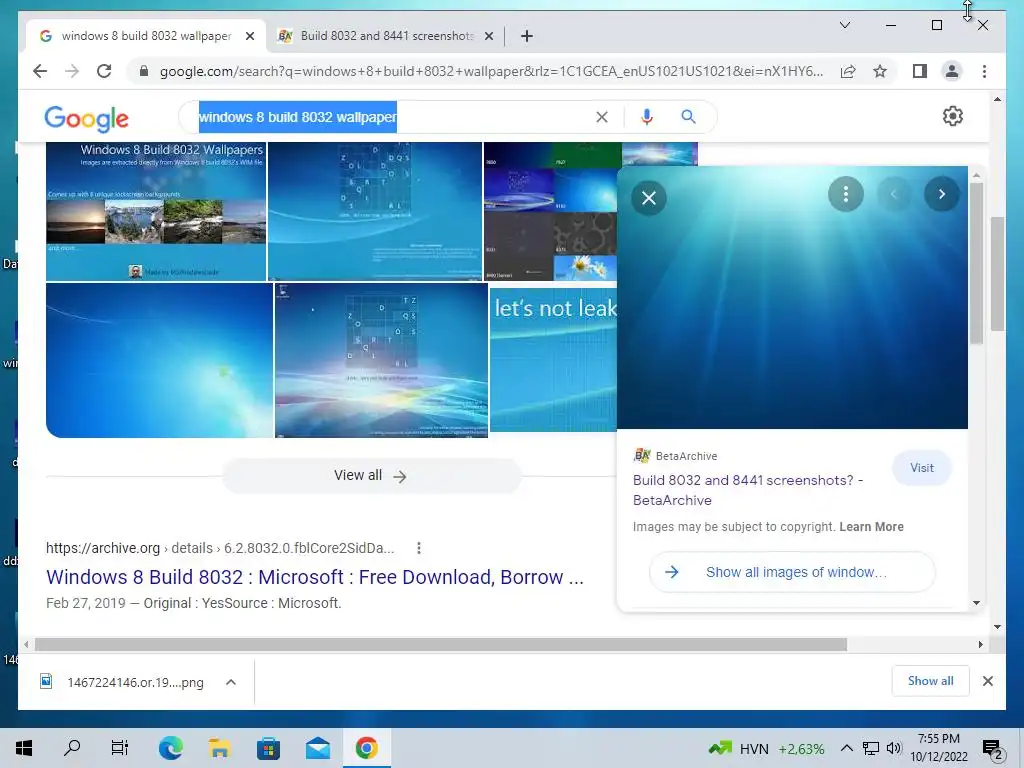Open the HVN stock widget
Screen dimensions: 1024x768
pyautogui.click(x=767, y=748)
